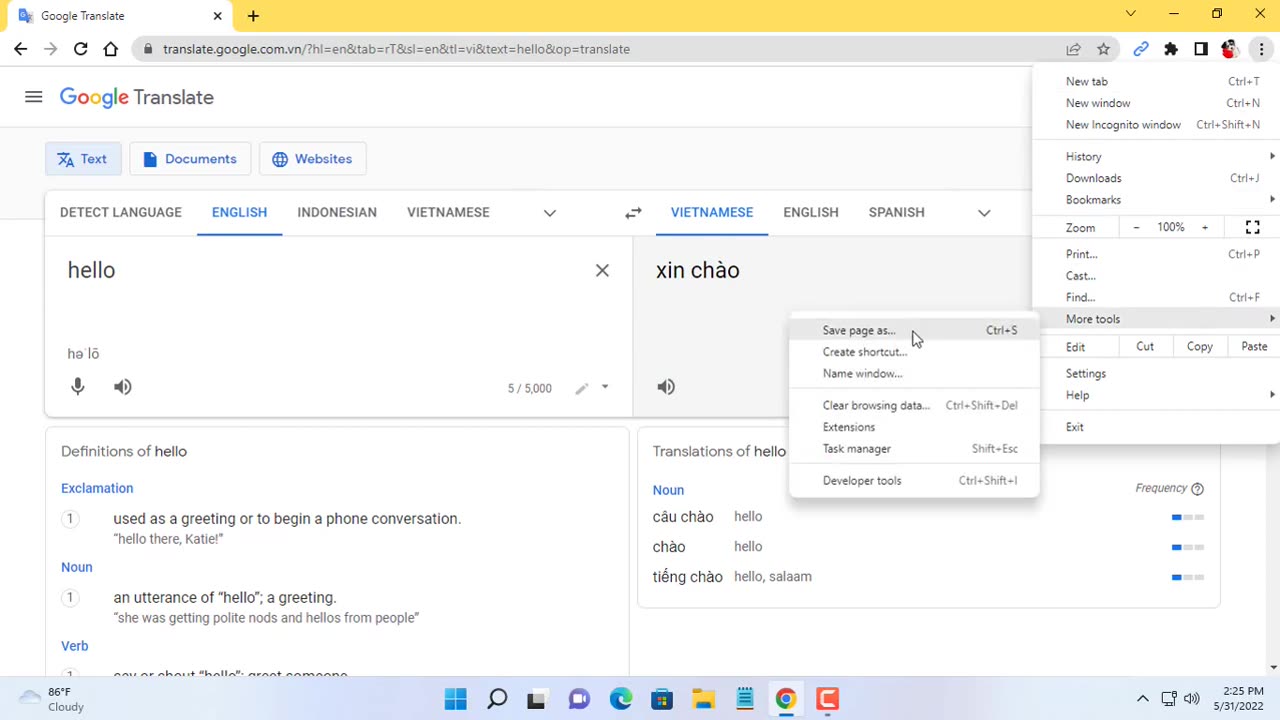Open File Explorer folder in the taskbar
The image size is (1280, 720).
point(703,699)
